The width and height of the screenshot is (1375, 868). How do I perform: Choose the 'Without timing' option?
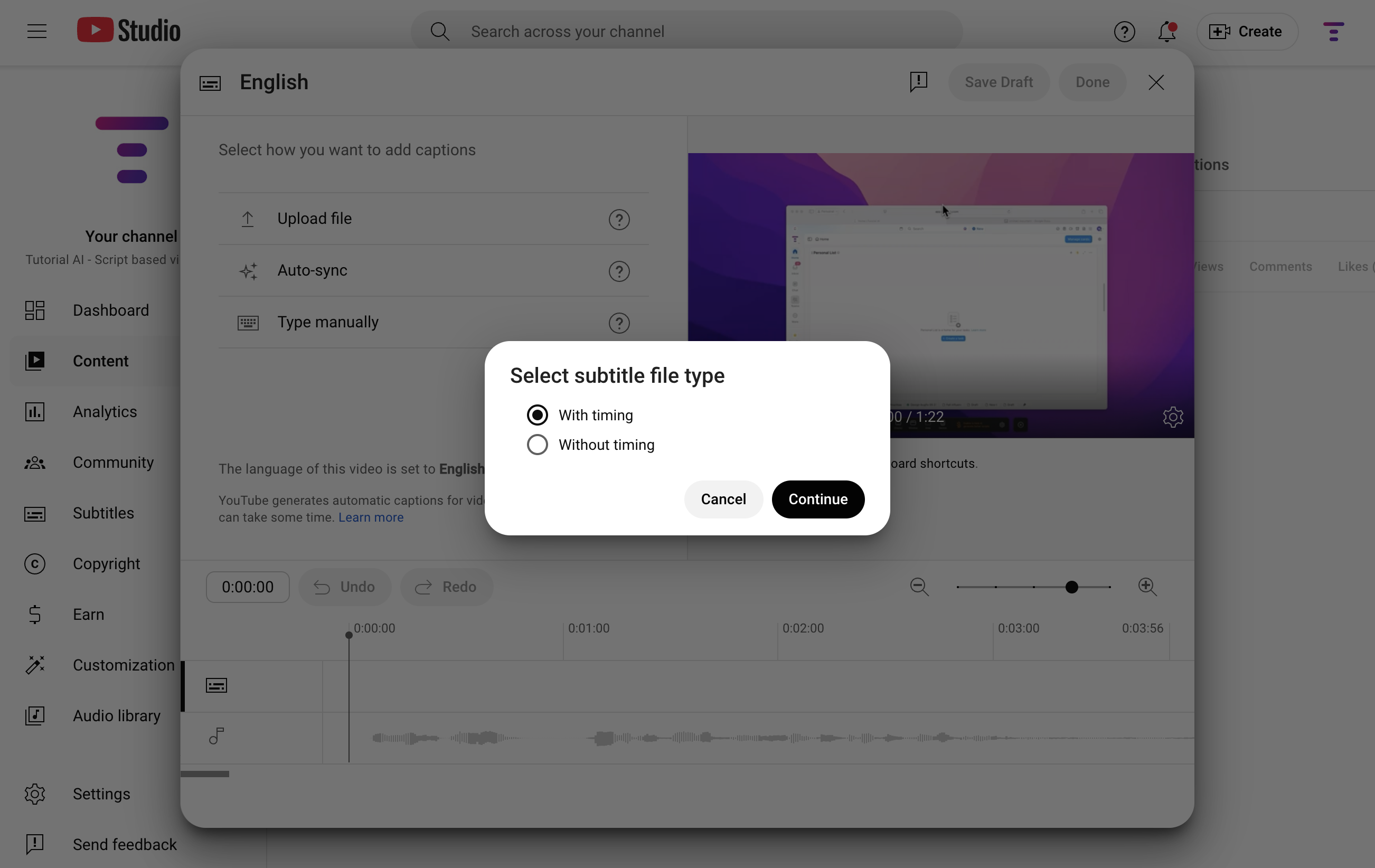(537, 445)
